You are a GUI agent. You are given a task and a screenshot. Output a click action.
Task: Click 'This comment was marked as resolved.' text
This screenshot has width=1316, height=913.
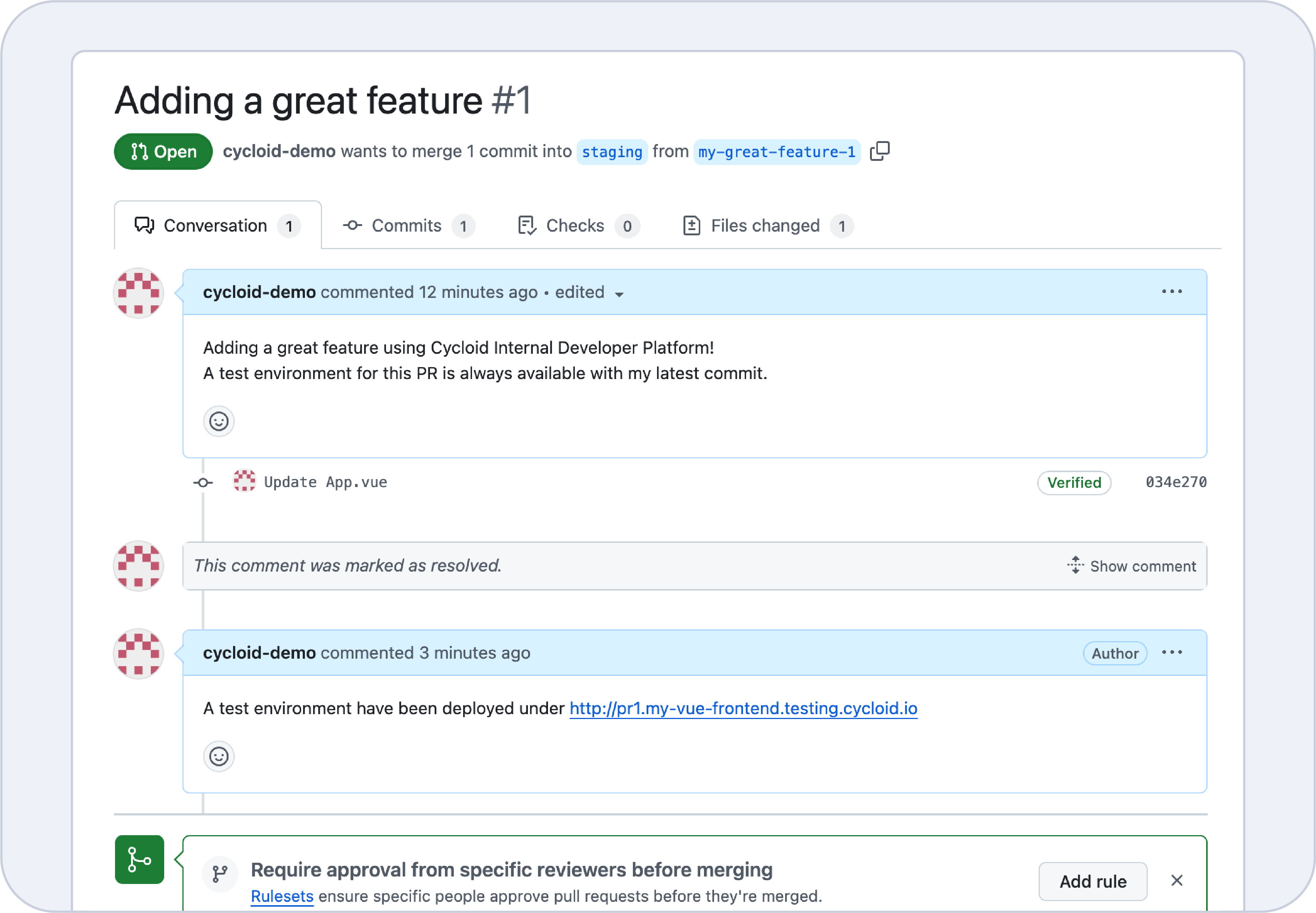[348, 566]
